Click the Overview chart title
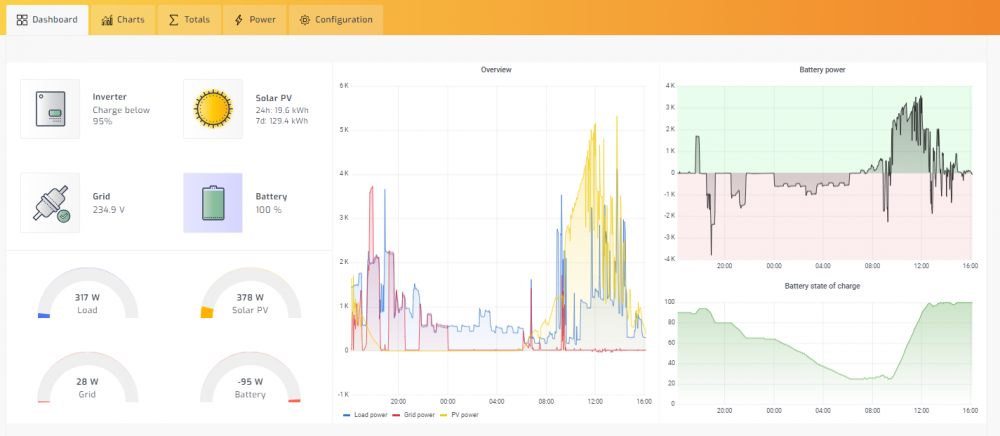 coord(496,69)
